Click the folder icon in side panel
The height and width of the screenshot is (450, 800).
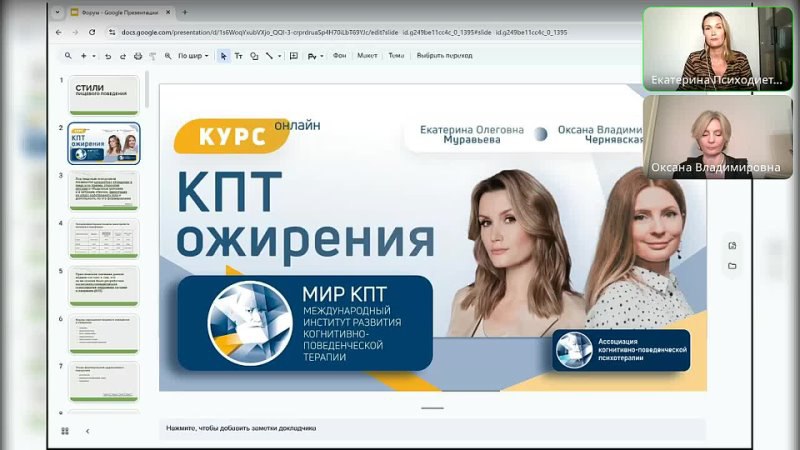point(732,266)
